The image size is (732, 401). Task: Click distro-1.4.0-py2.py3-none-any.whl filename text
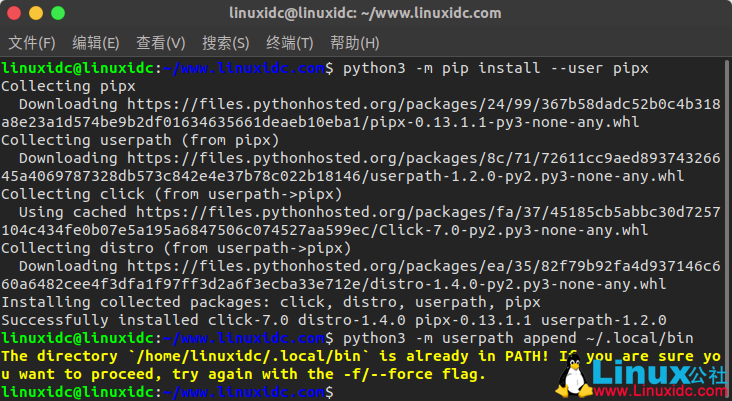518,284
